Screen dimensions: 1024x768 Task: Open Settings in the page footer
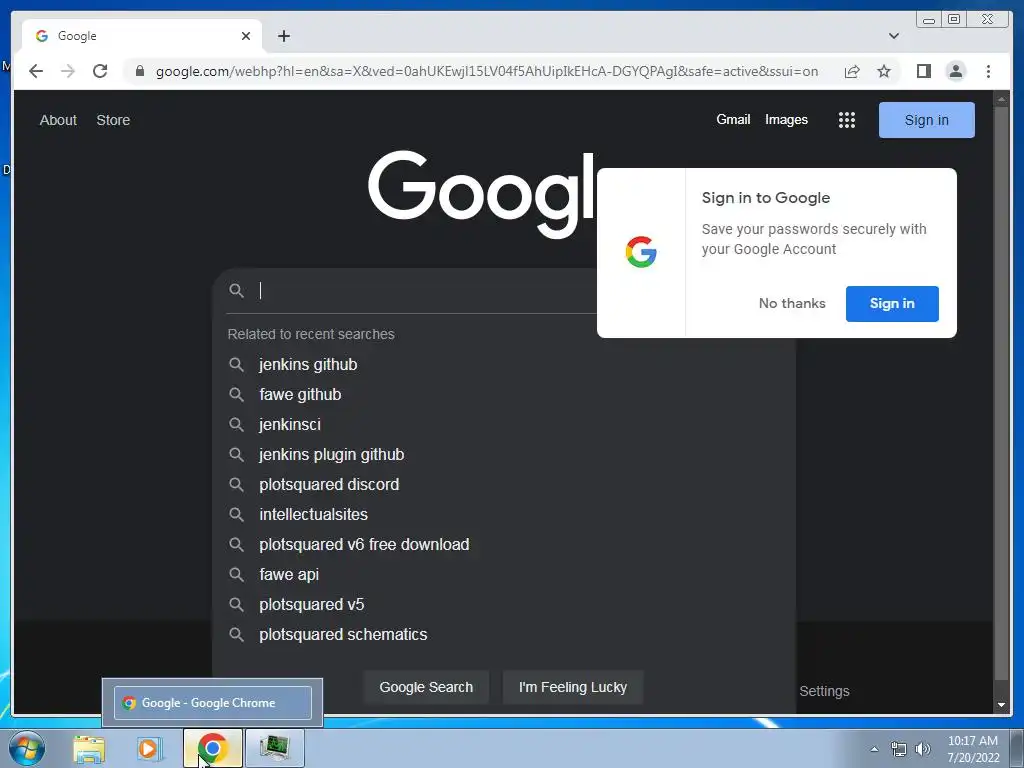coord(824,691)
